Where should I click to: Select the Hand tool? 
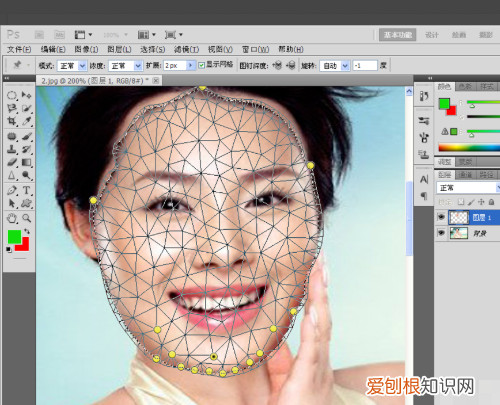(12, 218)
